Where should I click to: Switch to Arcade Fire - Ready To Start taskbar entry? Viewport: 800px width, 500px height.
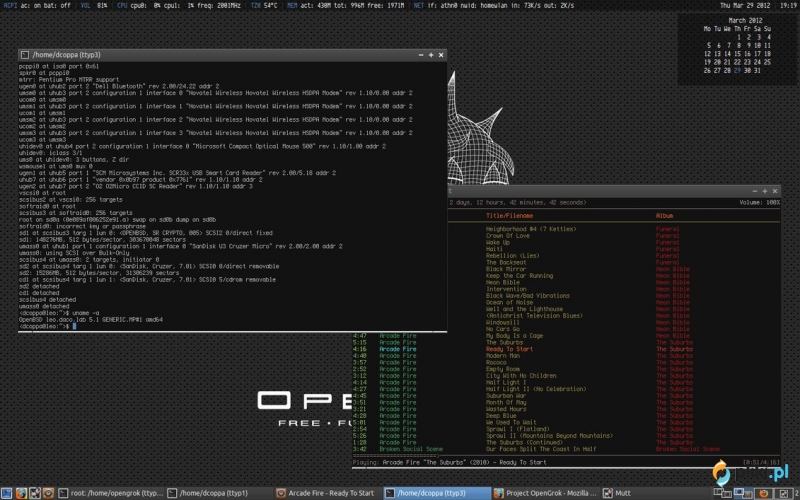click(x=327, y=493)
